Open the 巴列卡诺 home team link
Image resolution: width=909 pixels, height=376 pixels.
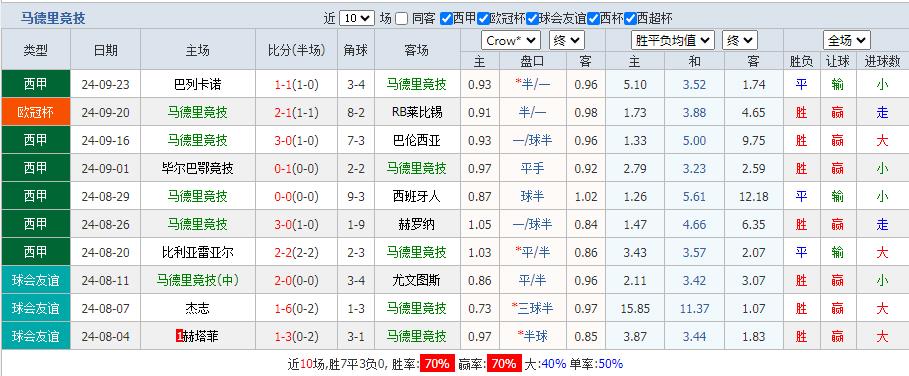point(198,85)
